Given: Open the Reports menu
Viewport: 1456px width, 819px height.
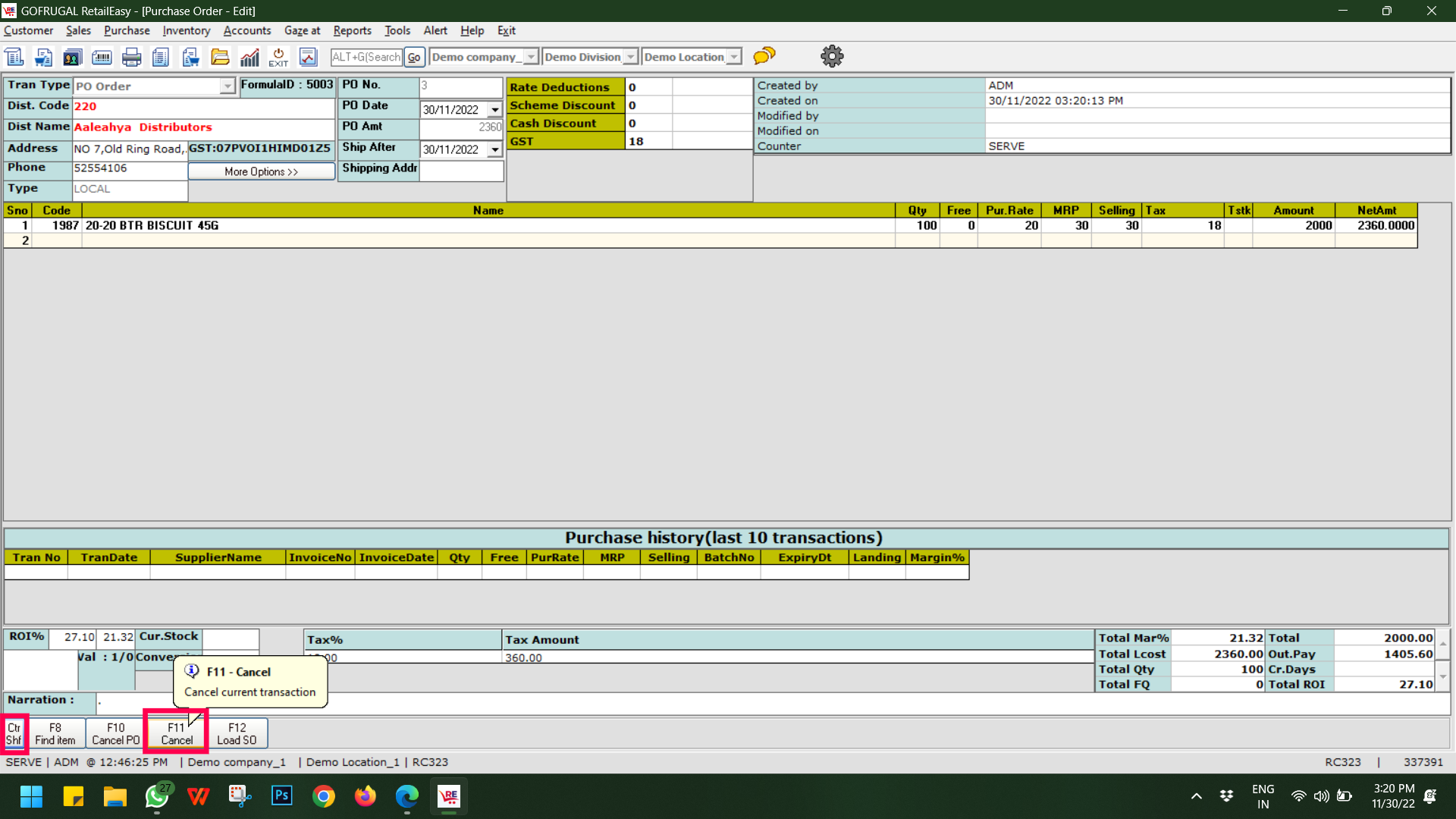Looking at the screenshot, I should point(352,30).
